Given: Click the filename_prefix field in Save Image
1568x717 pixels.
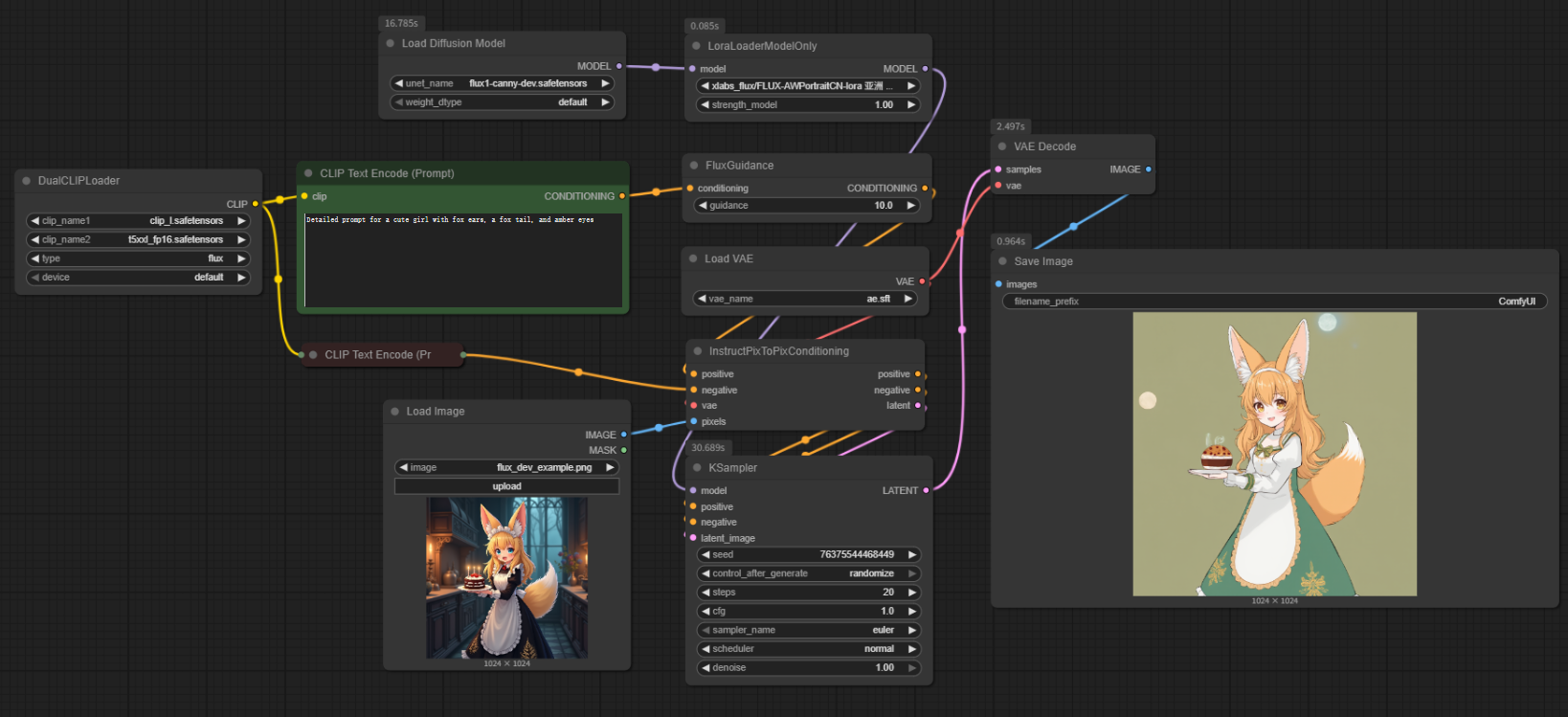Looking at the screenshot, I should click(x=1273, y=302).
